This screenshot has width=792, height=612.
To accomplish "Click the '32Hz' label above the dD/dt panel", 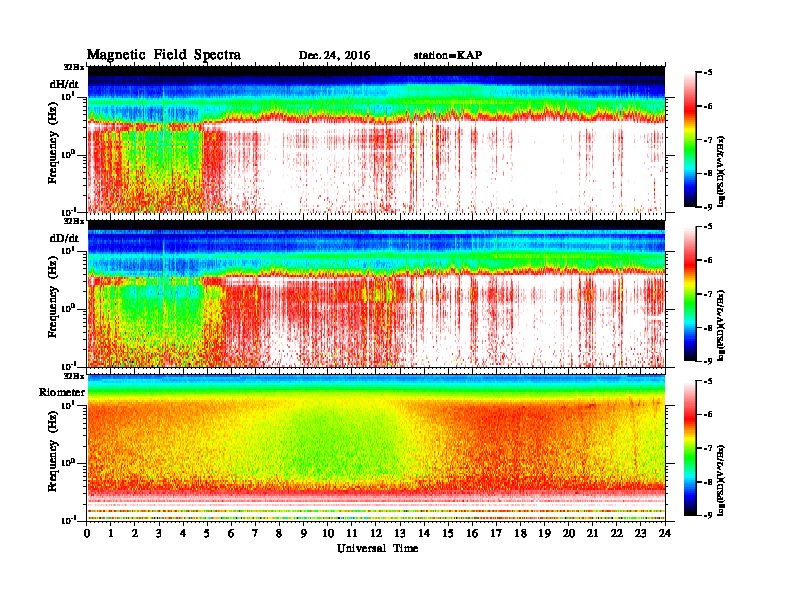I will [74, 221].
